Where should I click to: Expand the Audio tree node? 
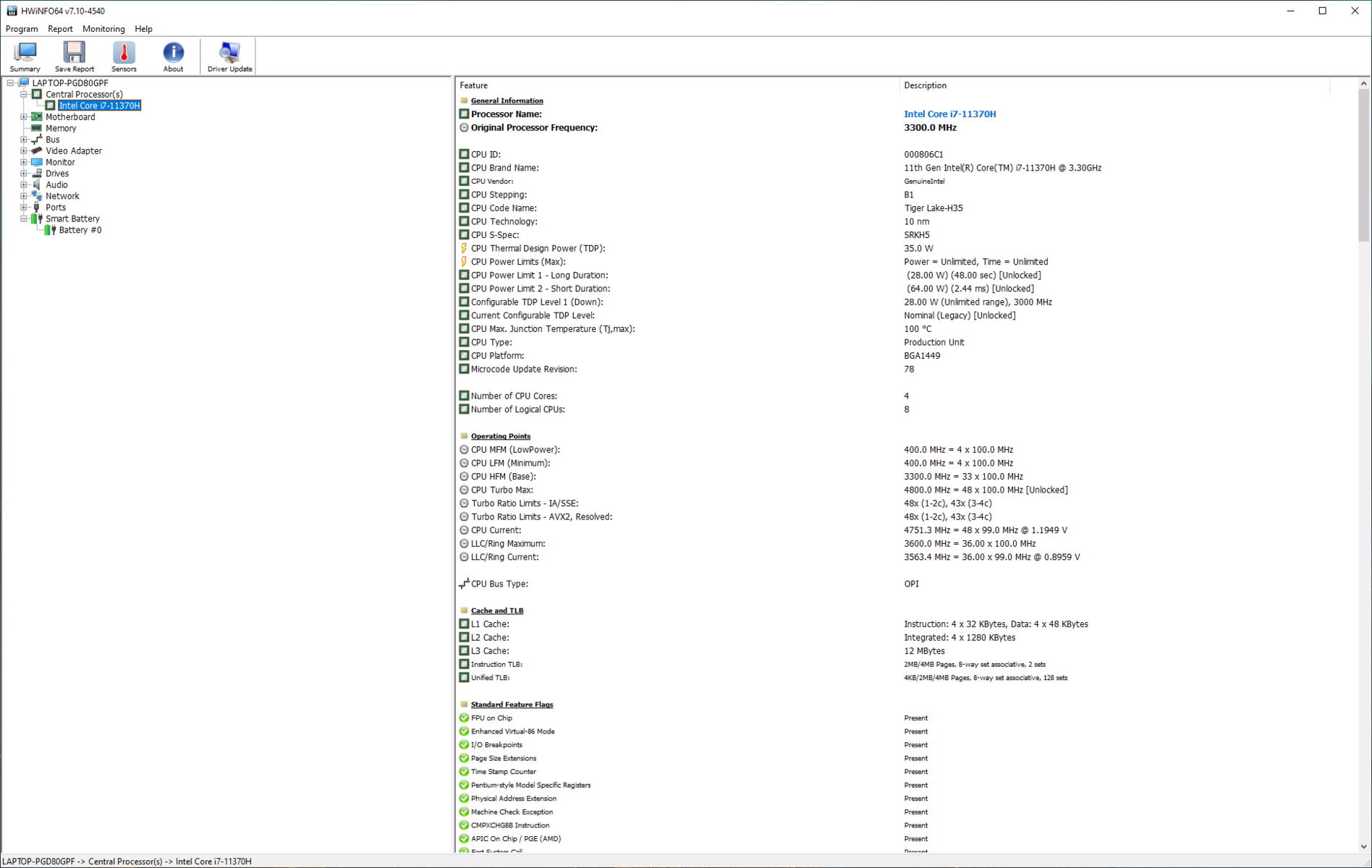pos(24,184)
